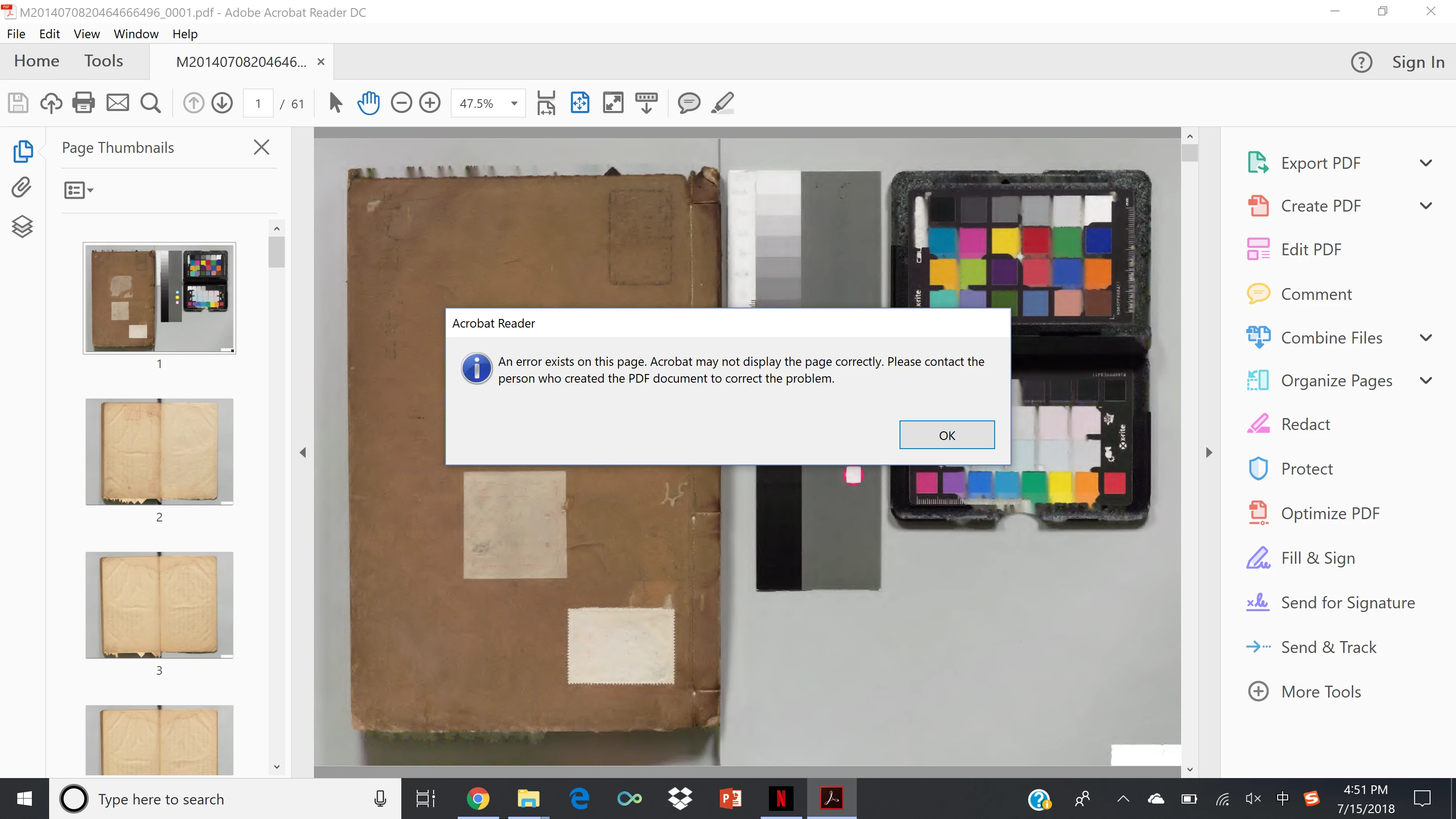Open thumbnails options menu dropdown

click(79, 191)
